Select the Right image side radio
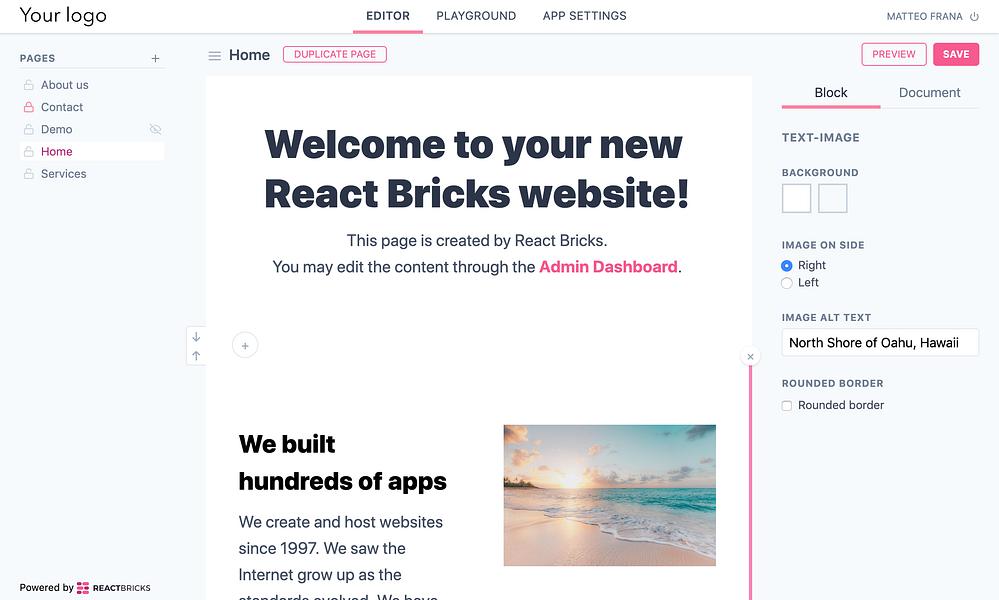The image size is (999, 600). coord(787,266)
